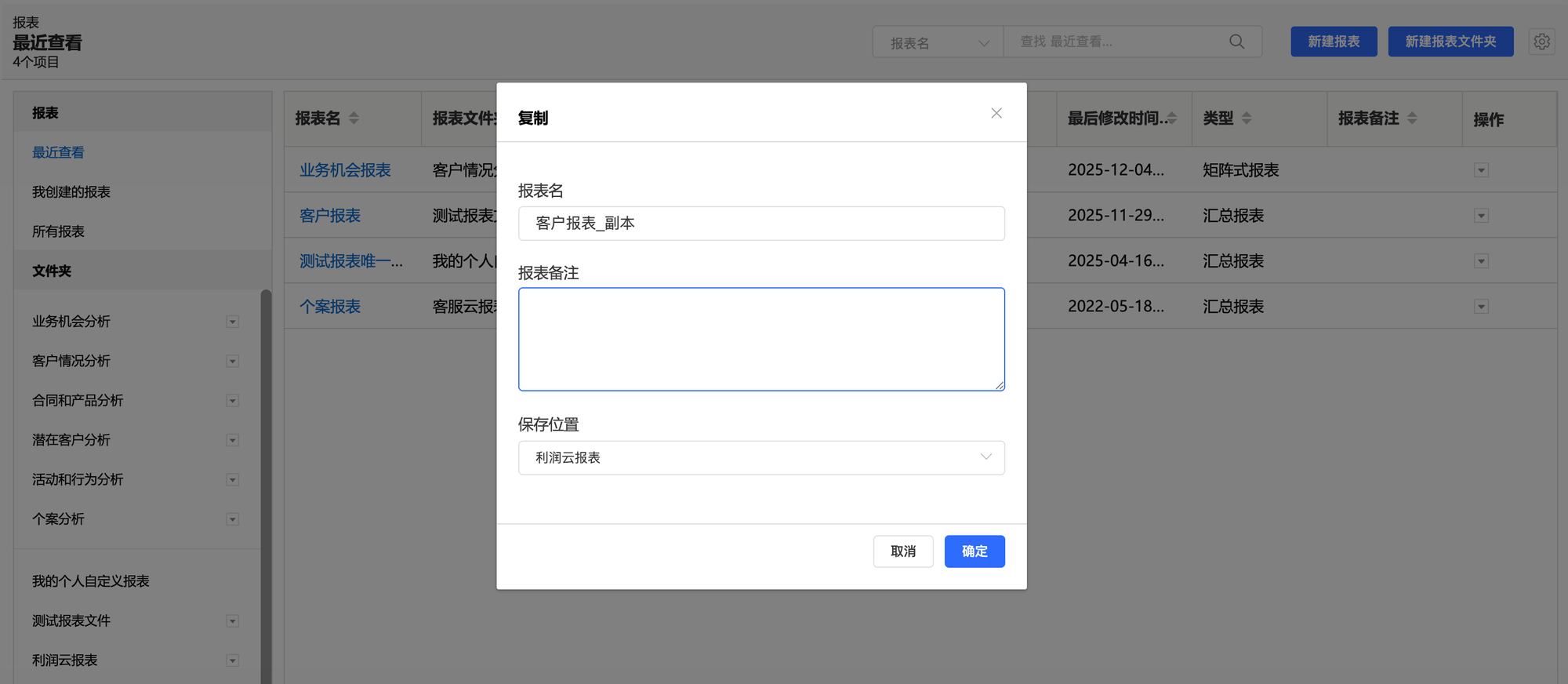Screen dimensions: 1568x684
Task: Expand 业务机会分析 folder arrow
Action: click(232, 322)
